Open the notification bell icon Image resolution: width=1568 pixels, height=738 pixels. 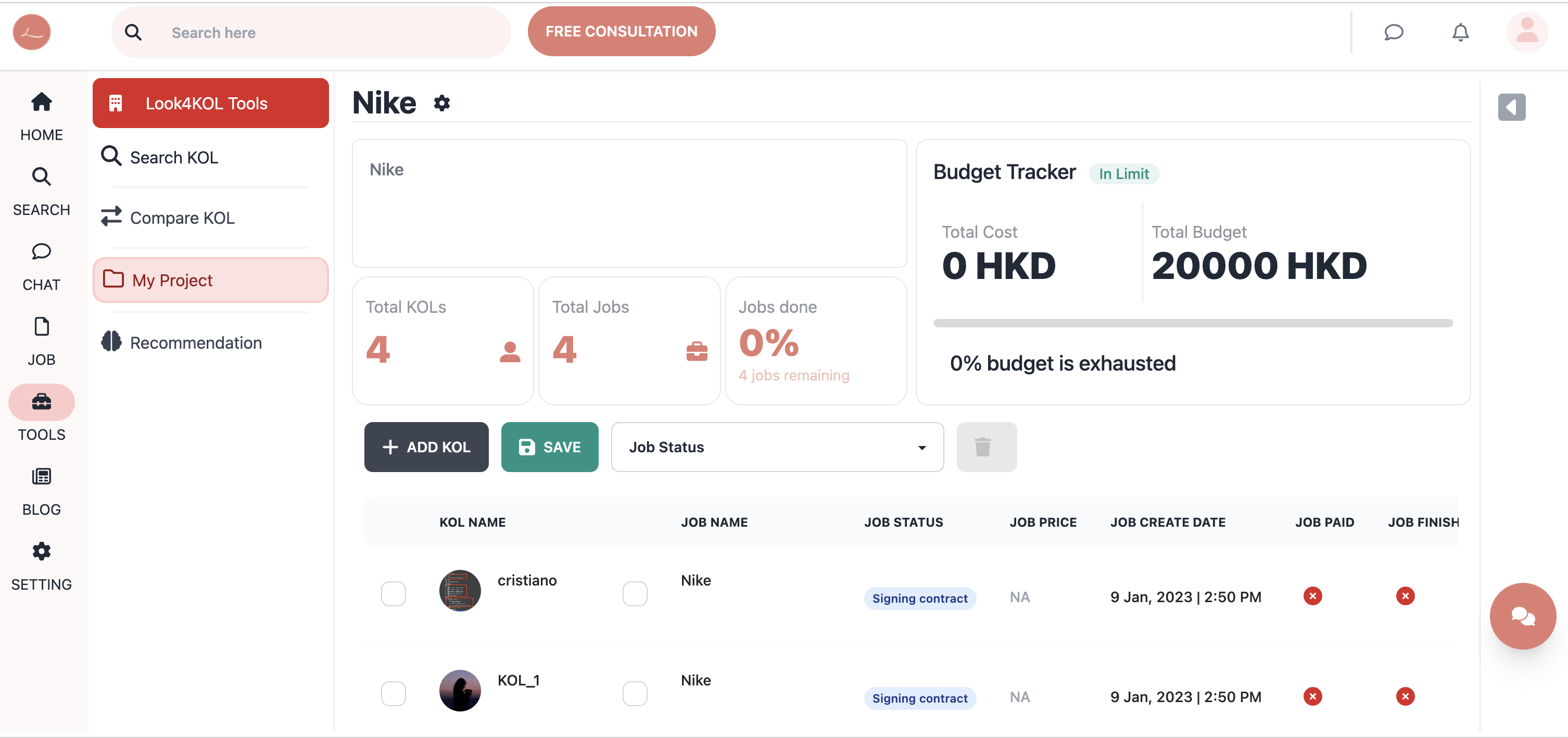pos(1460,32)
